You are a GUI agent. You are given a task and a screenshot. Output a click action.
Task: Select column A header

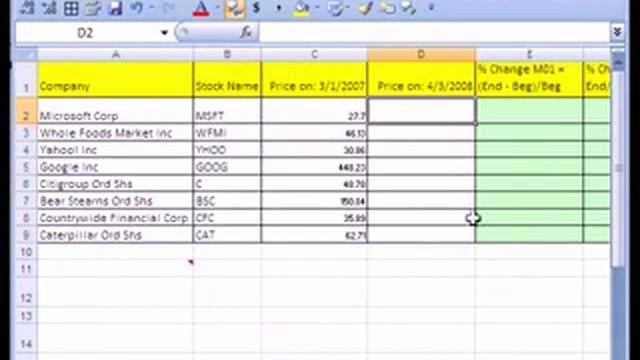116,54
